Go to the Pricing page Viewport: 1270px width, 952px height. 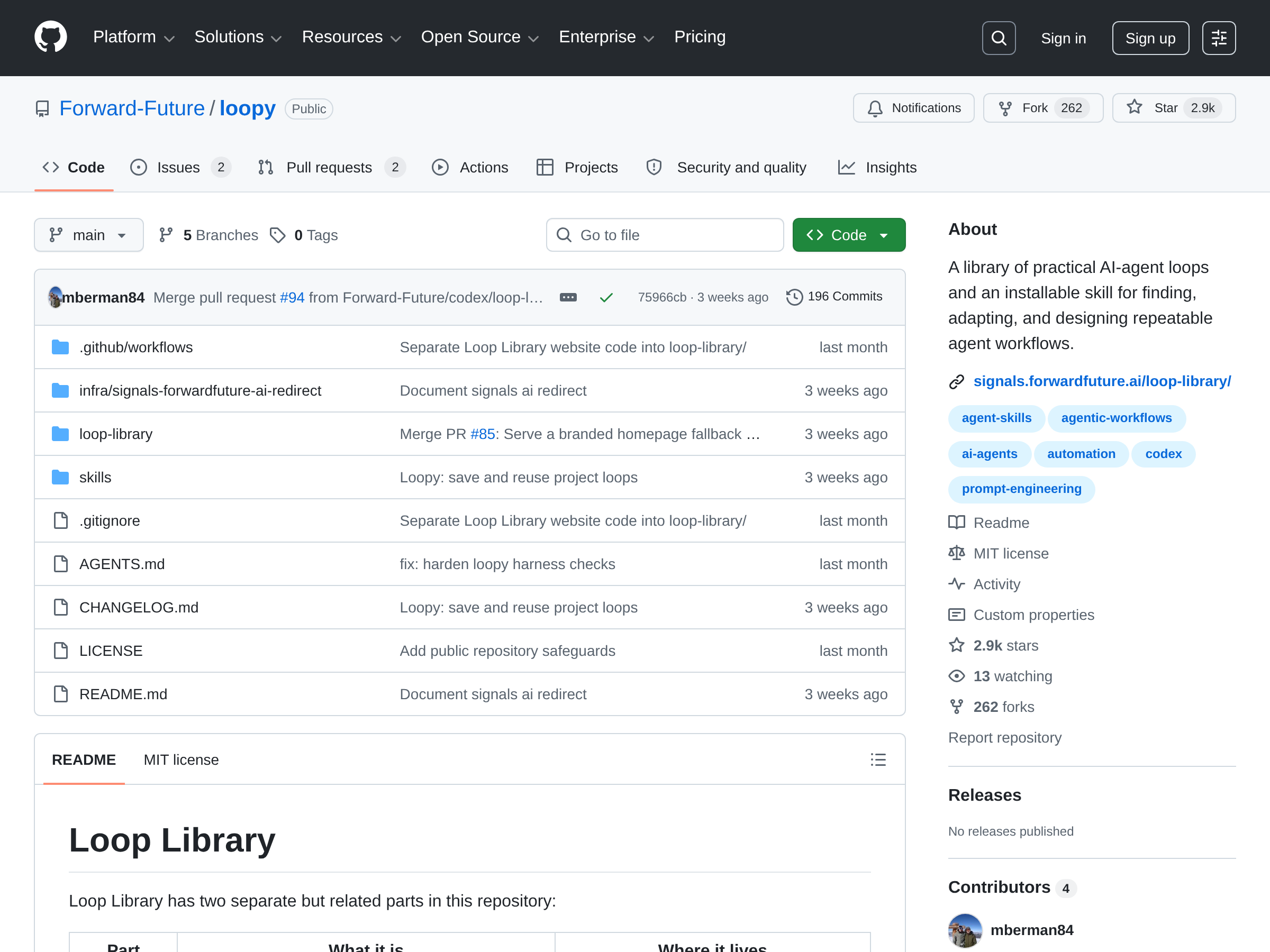coord(700,38)
